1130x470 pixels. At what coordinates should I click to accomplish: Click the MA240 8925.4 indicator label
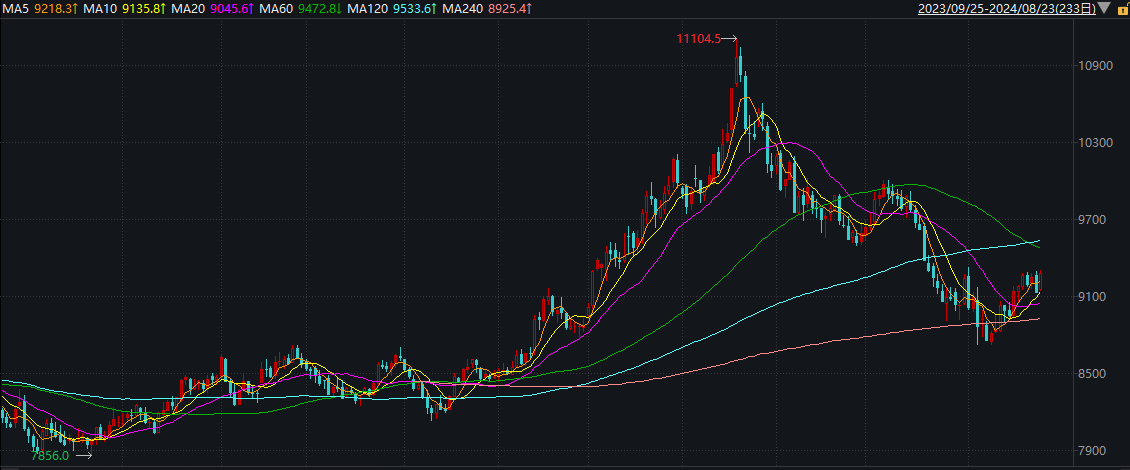[x=486, y=9]
